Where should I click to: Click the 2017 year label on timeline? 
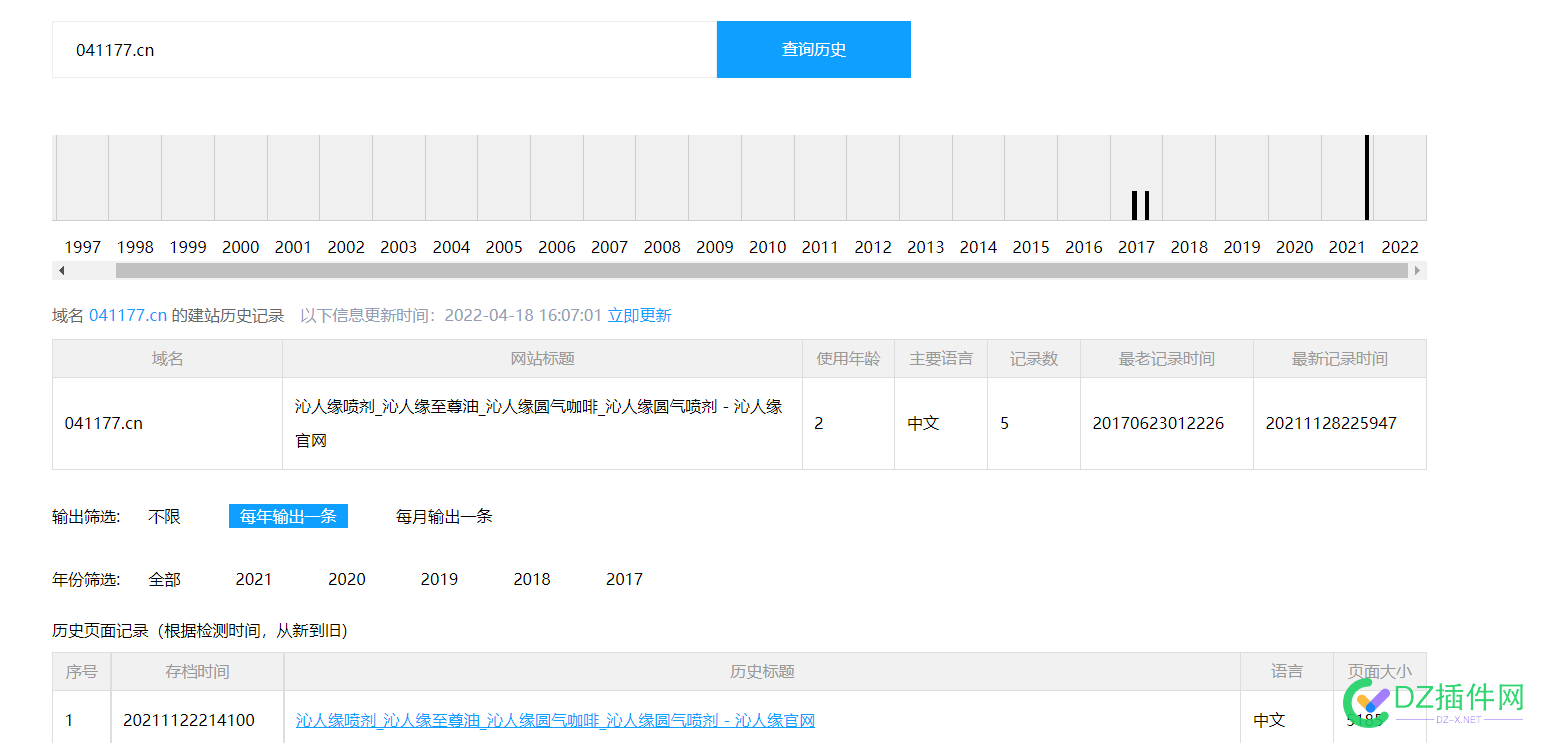point(1136,247)
